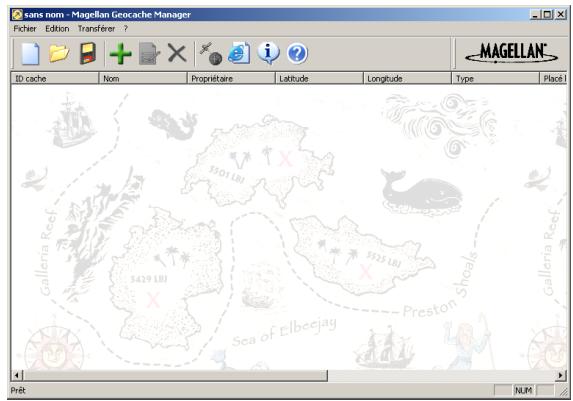Click the horizontal scrollbar left arrow
Screen dimensions: 573x401
click(17, 375)
